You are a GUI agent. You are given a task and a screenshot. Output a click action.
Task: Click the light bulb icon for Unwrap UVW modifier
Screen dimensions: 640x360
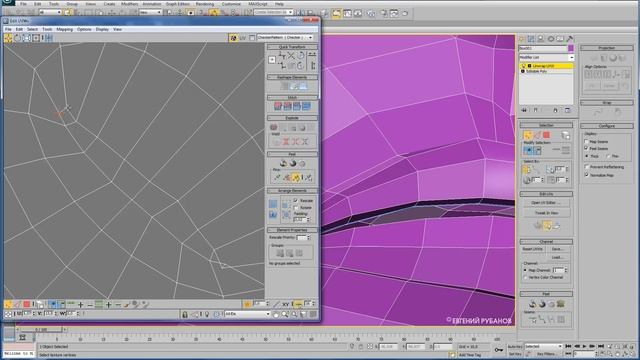pyautogui.click(x=523, y=66)
